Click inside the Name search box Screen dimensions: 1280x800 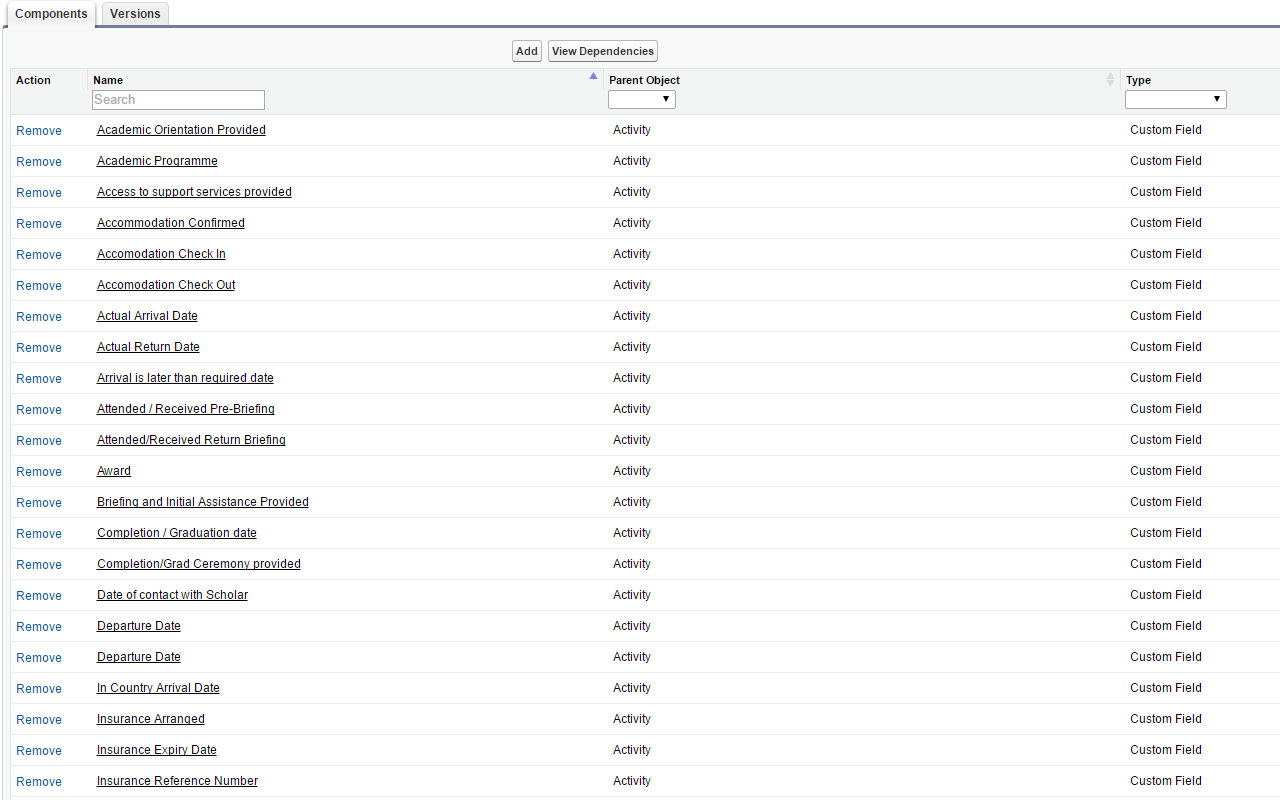click(178, 99)
